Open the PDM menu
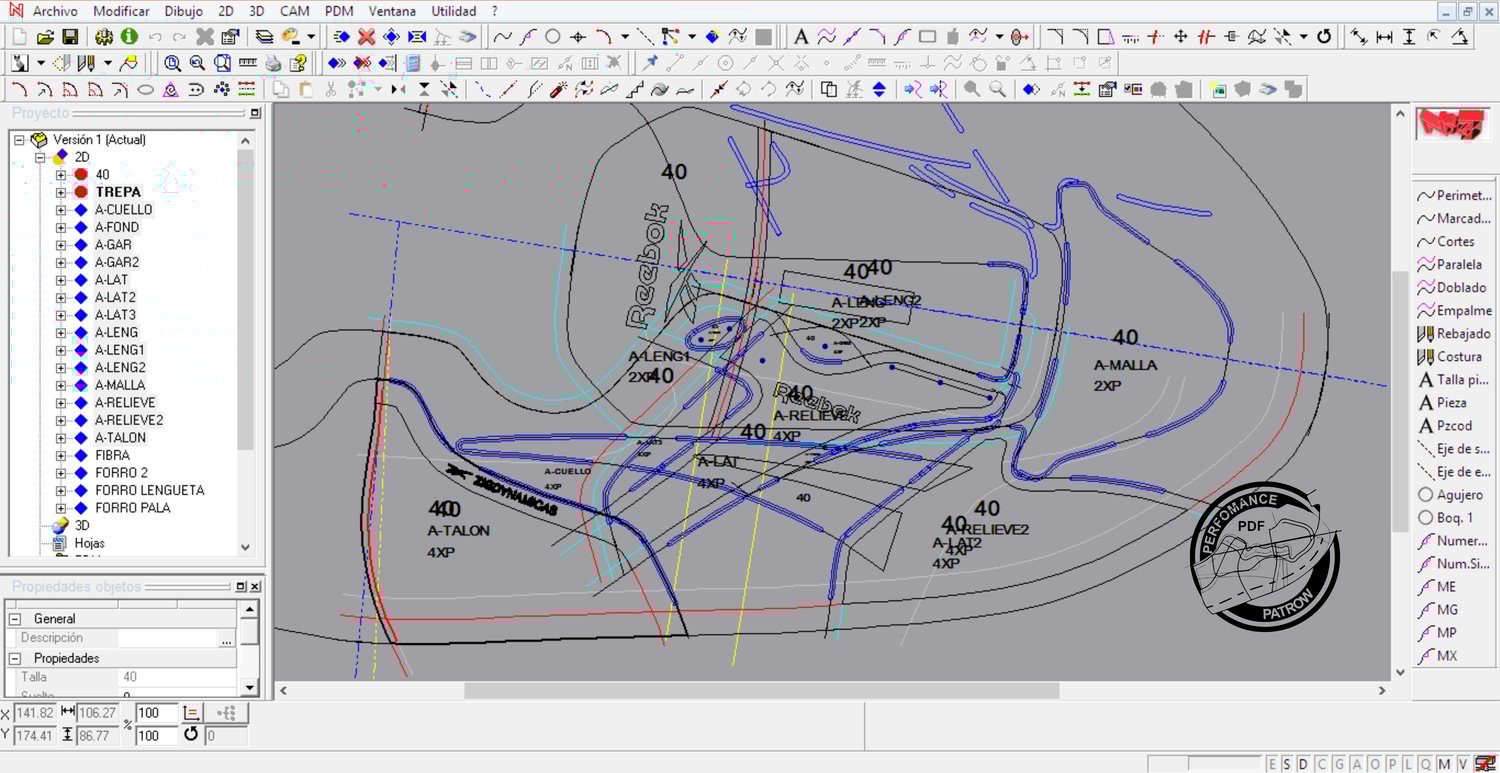Viewport: 1500px width, 773px height. click(339, 11)
